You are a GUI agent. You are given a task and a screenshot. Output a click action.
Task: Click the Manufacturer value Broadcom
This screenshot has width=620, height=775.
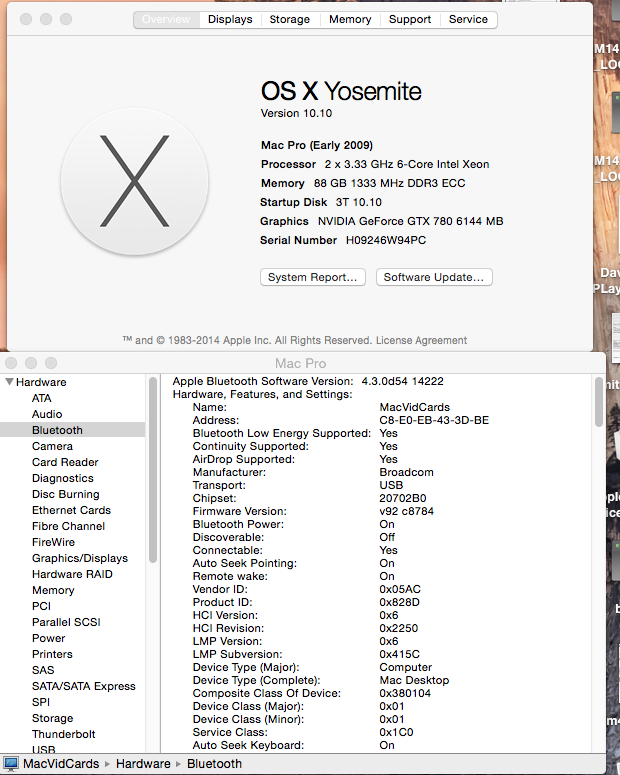tap(406, 472)
